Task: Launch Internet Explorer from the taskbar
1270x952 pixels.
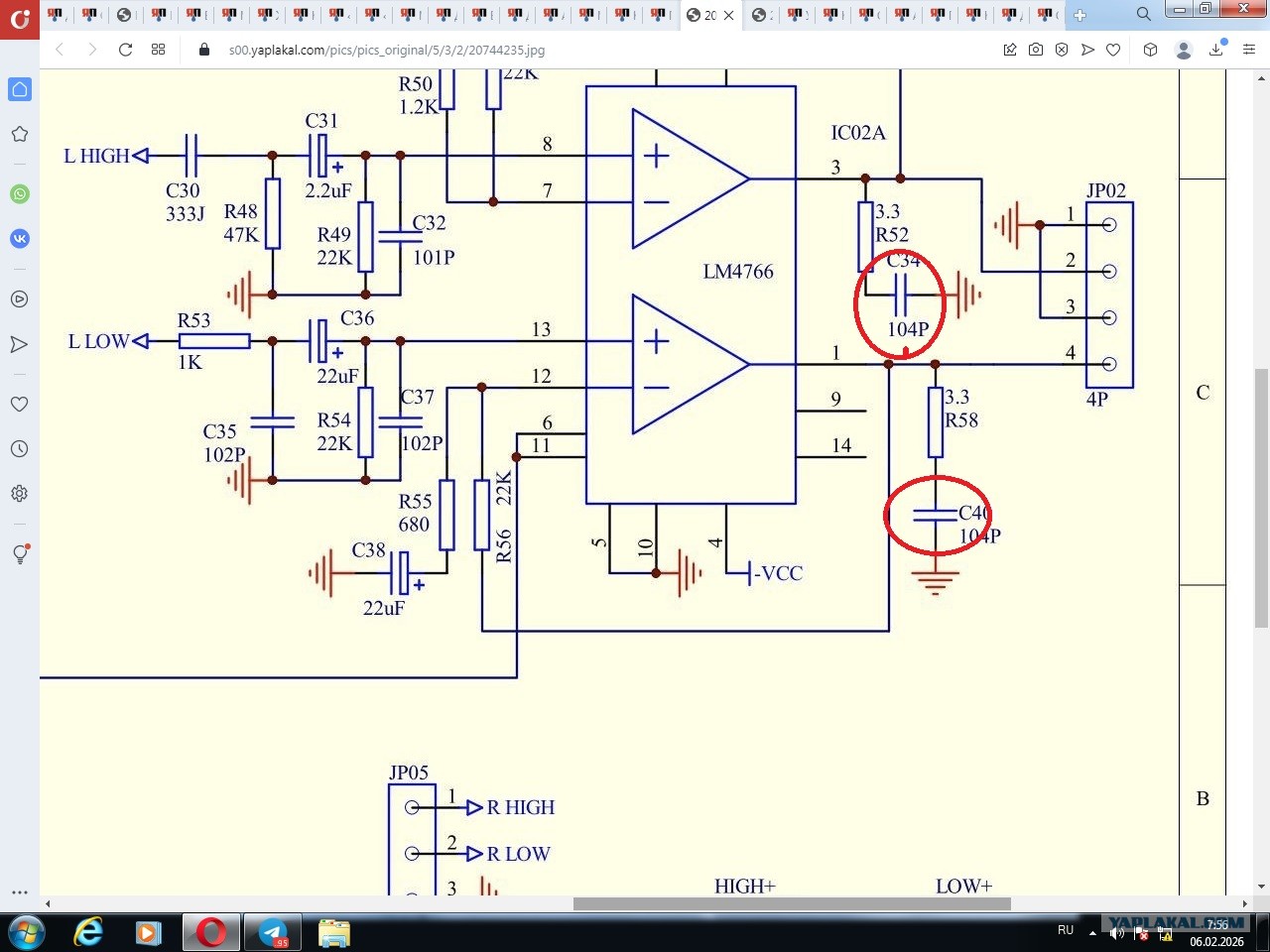Action: coord(88,932)
